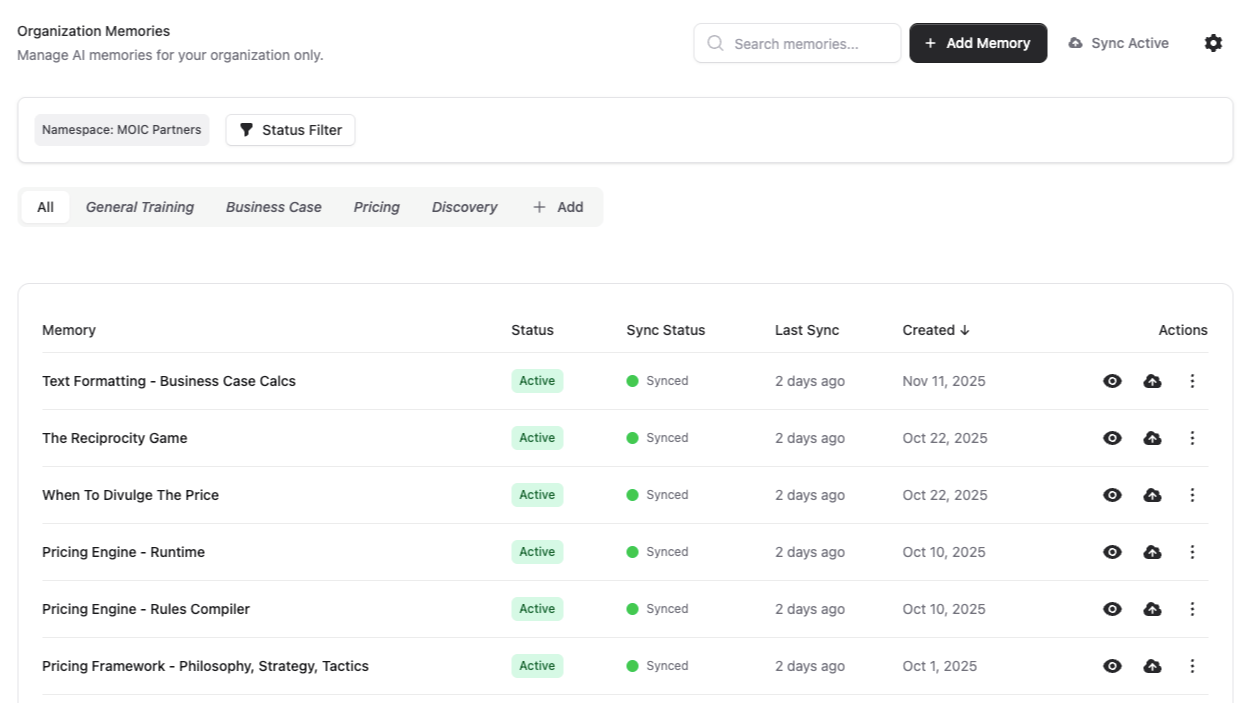Click the Sync Active cloud indicator
The width and height of the screenshot is (1251, 703).
(1118, 43)
